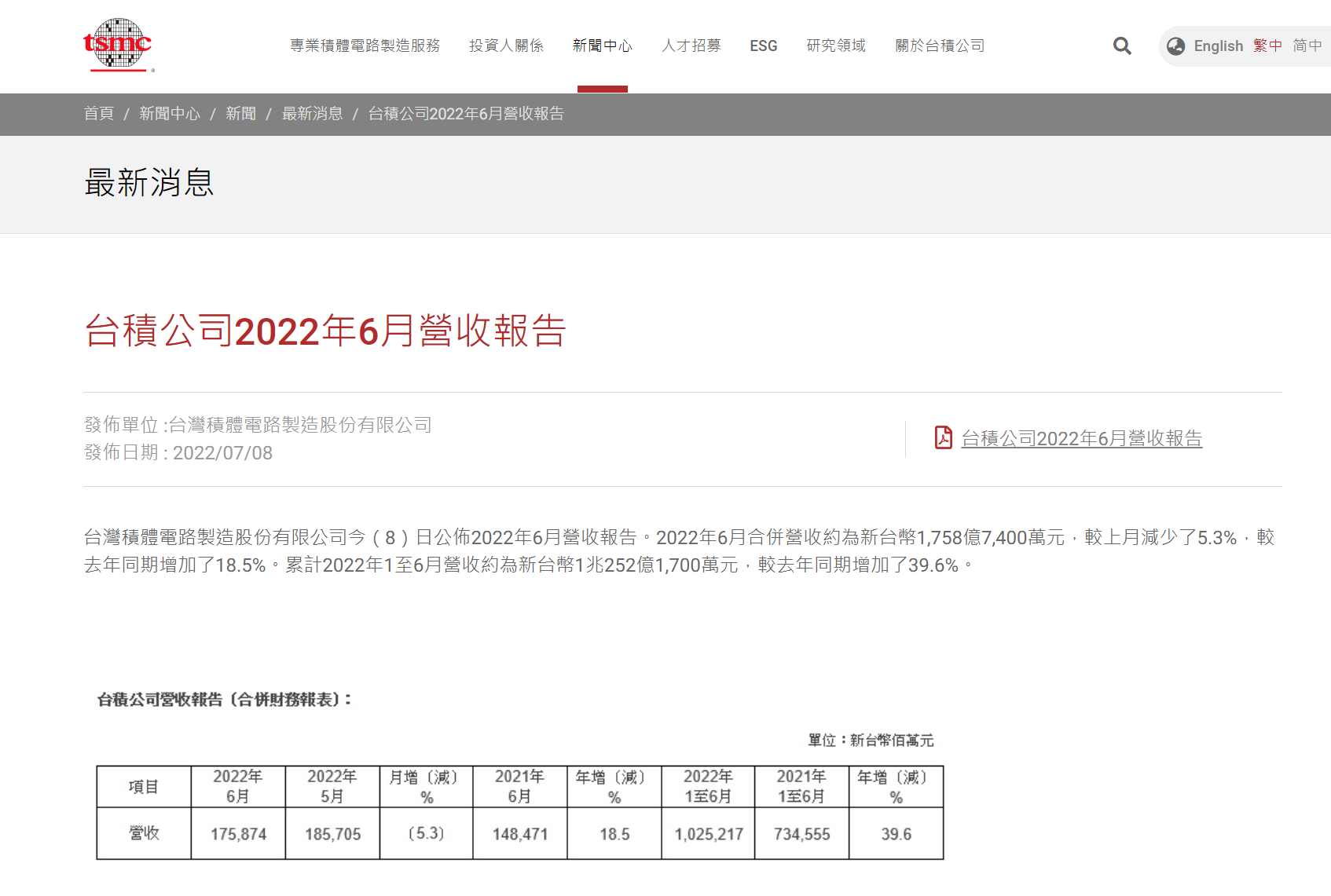This screenshot has width=1331, height=896.
Task: Click the 新聞中心 breadcrumb link
Action: (x=170, y=114)
